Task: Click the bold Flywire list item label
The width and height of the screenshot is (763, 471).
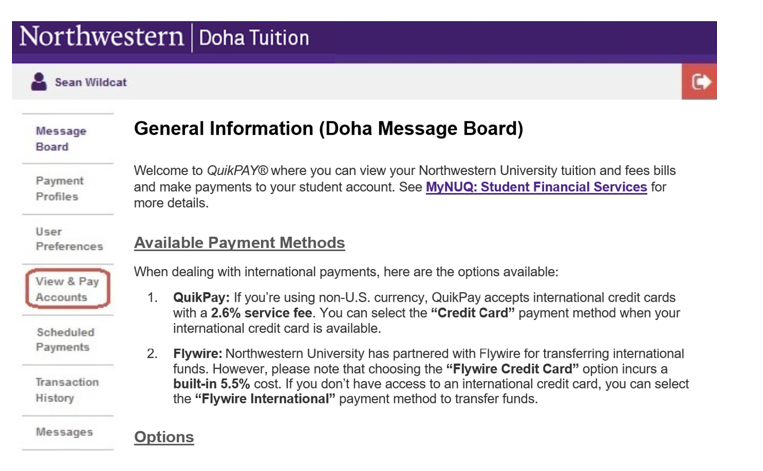Action: (198, 353)
